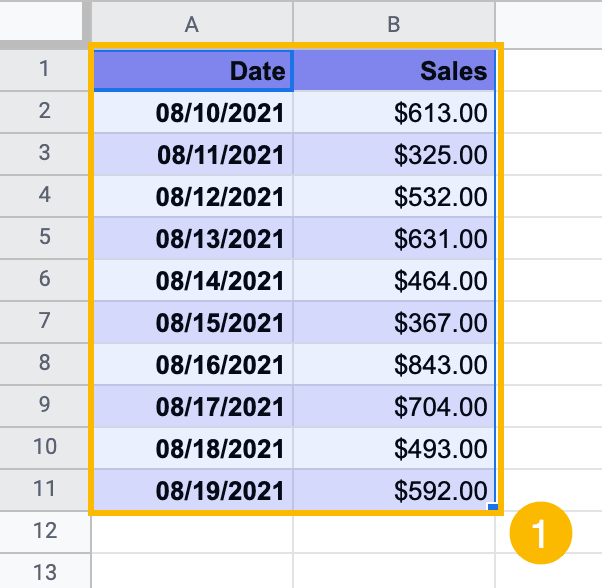Select row 5 header
This screenshot has height=588, width=602.
(x=44, y=238)
